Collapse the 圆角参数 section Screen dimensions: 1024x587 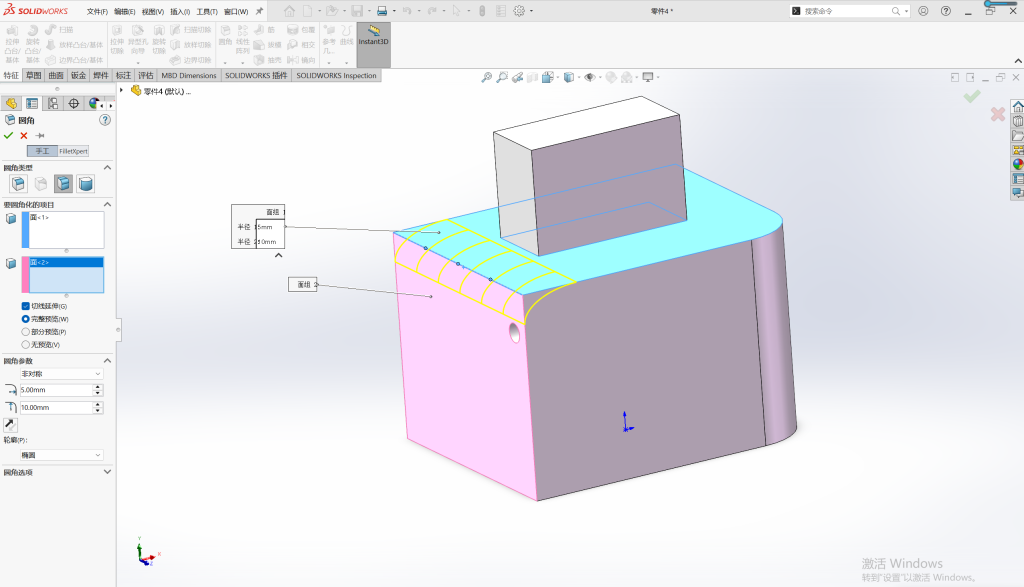pyautogui.click(x=107, y=360)
